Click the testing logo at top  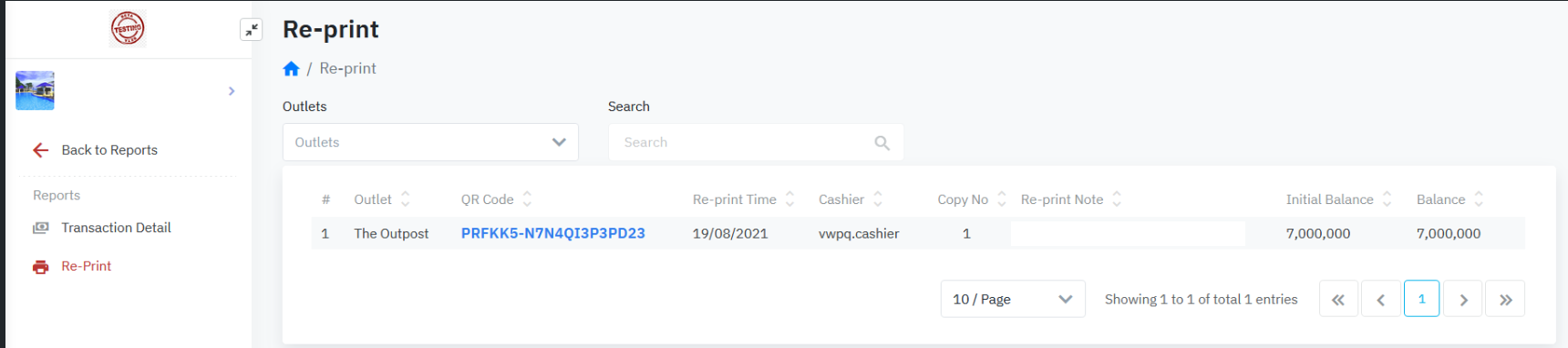coord(128,29)
